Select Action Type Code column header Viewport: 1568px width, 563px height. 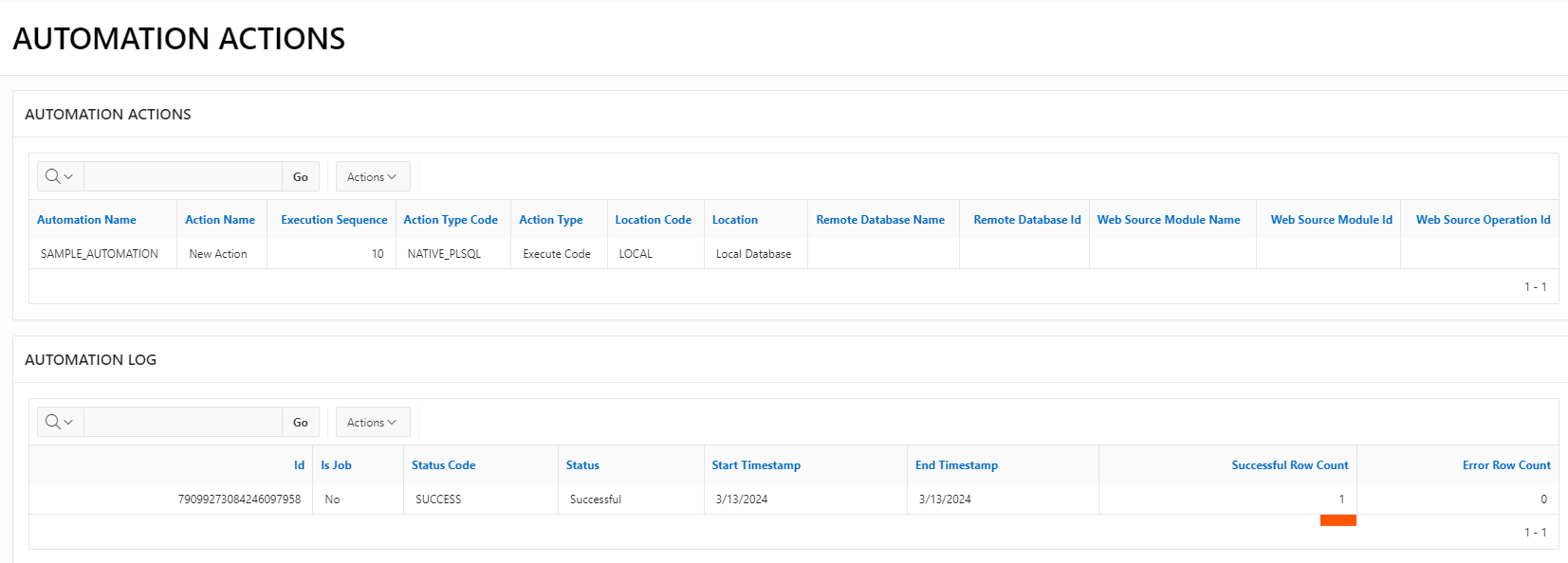click(451, 219)
